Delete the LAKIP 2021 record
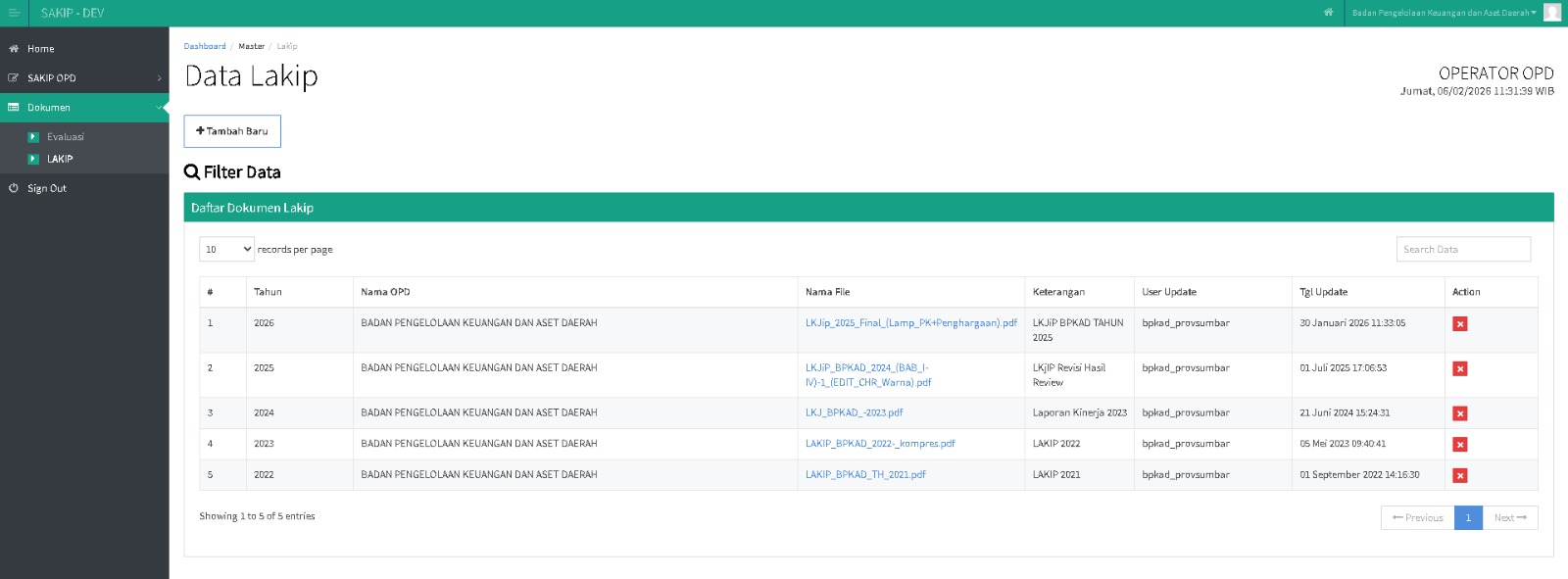1568x579 pixels. click(x=1459, y=476)
